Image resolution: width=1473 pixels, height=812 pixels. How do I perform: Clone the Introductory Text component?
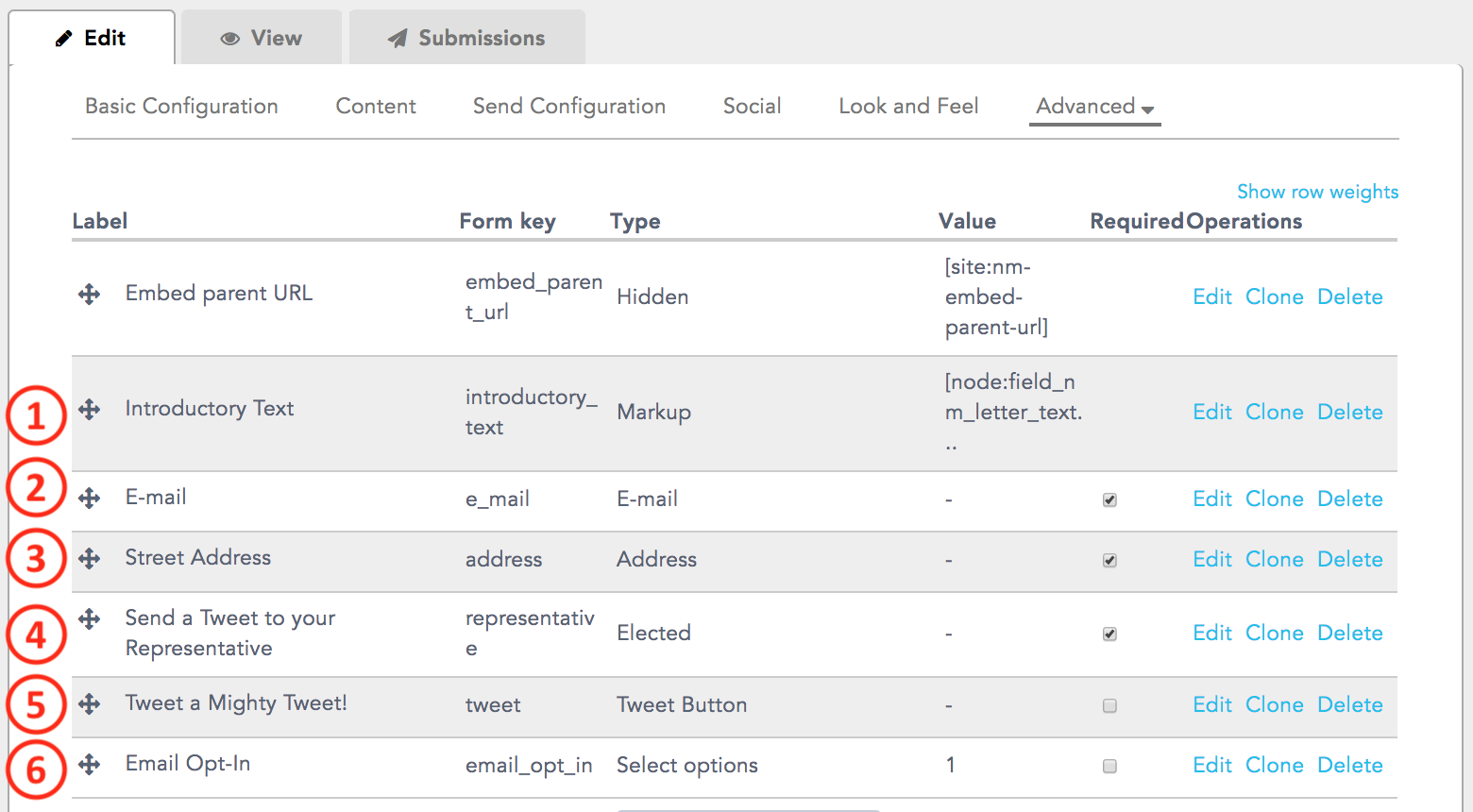tap(1275, 412)
